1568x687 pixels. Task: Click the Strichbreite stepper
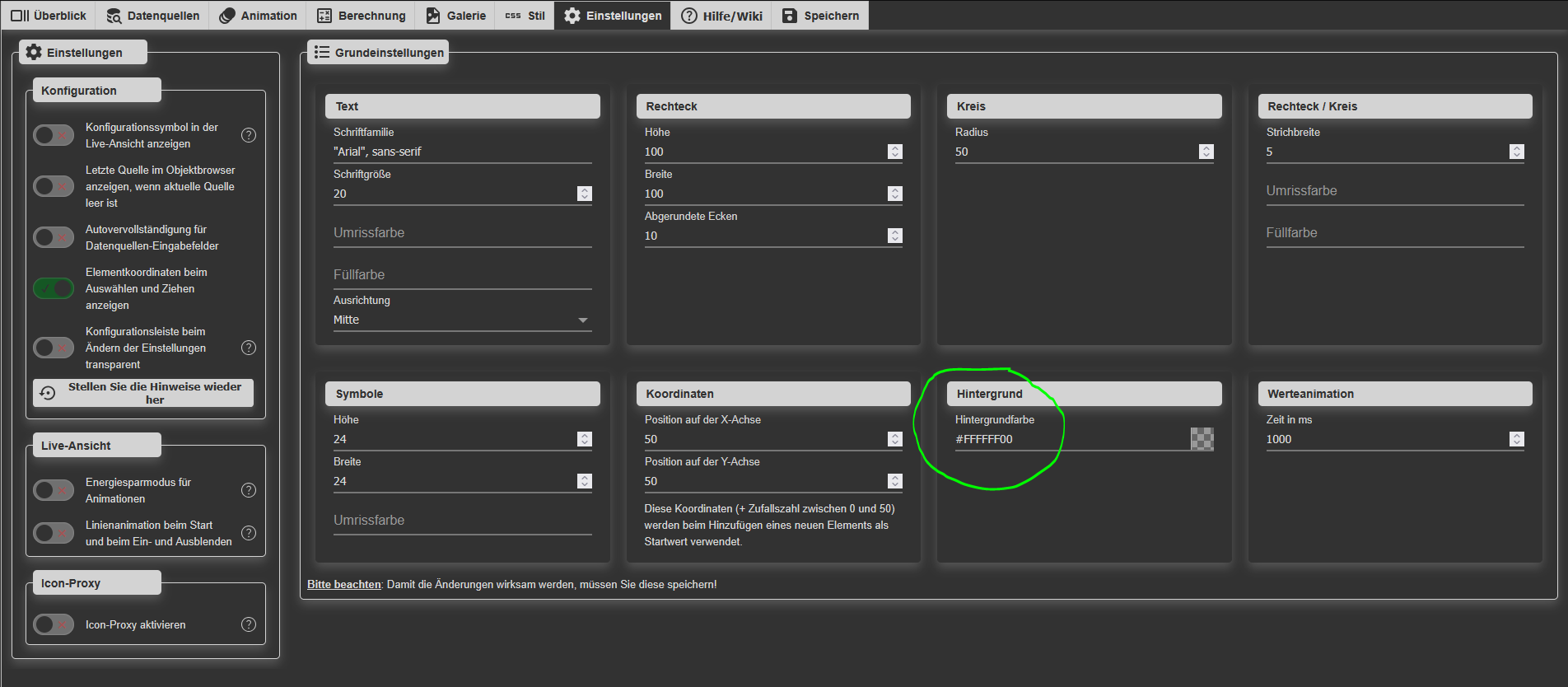pos(1517,152)
